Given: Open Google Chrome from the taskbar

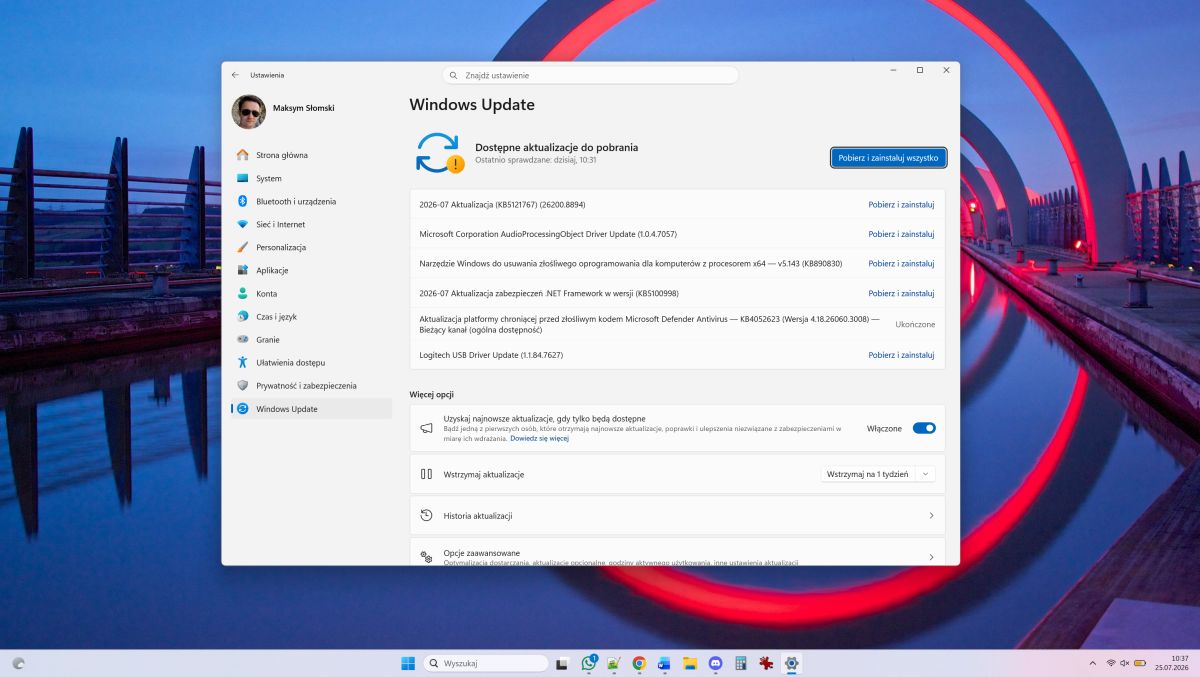Looking at the screenshot, I should click(x=639, y=663).
